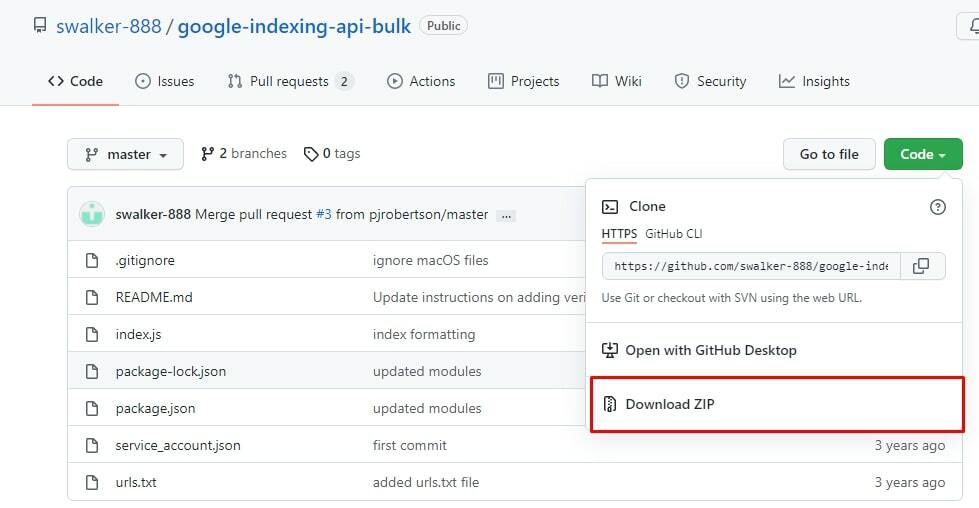
Task: Click Open with GitHub Desktop
Action: (x=699, y=350)
